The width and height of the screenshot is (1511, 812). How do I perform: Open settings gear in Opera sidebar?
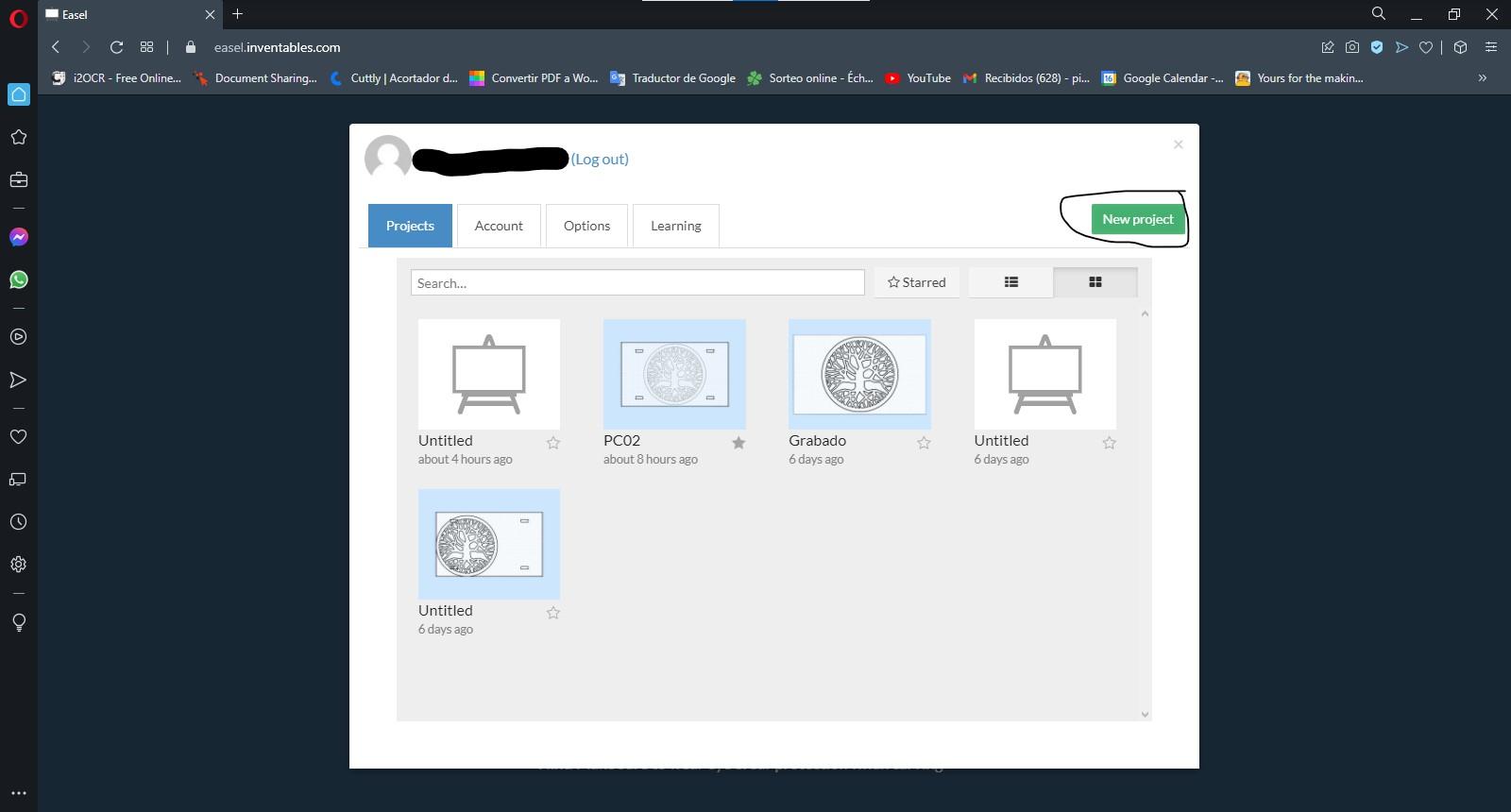[18, 565]
